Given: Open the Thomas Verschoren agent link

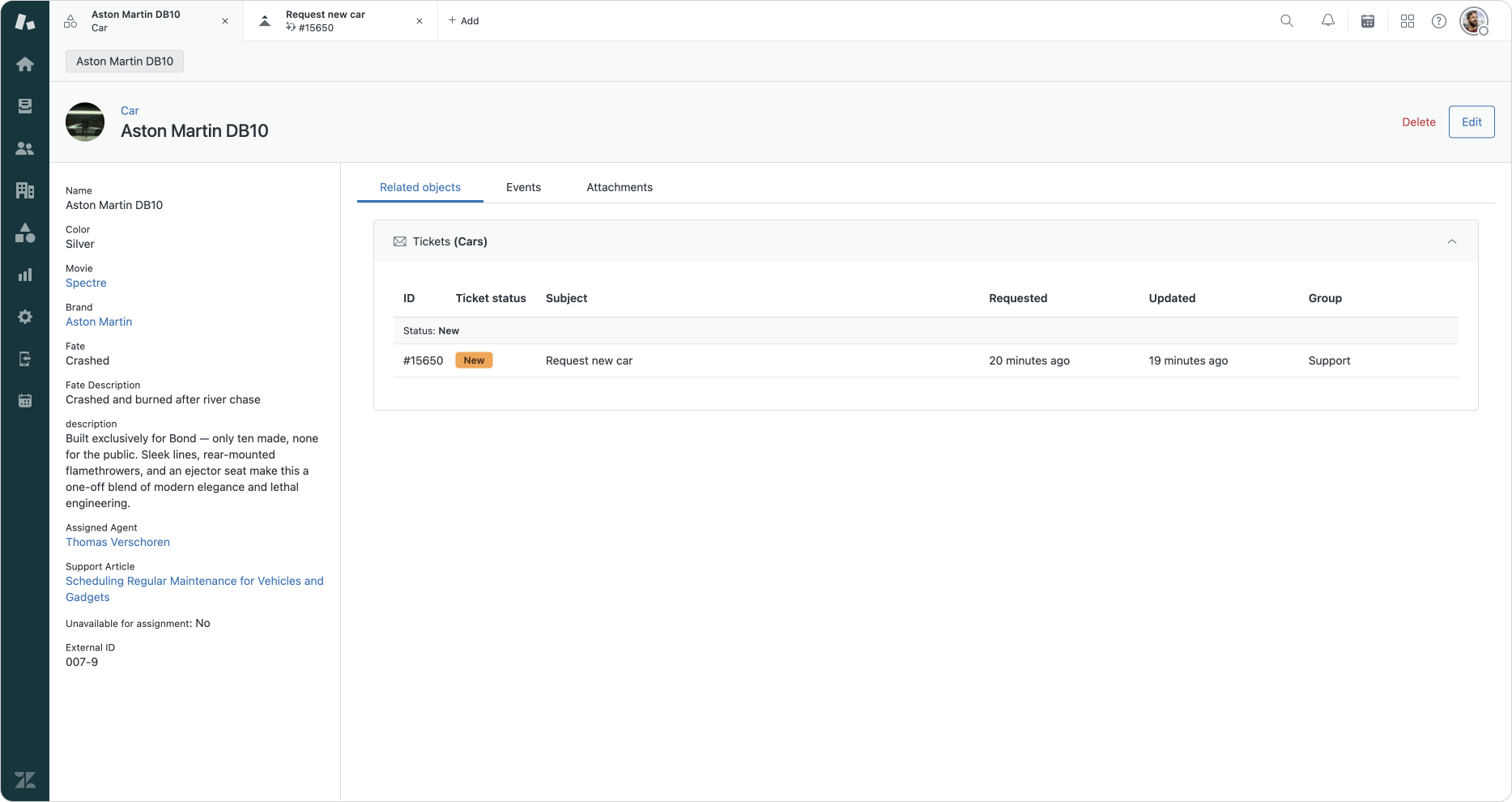Looking at the screenshot, I should (117, 542).
